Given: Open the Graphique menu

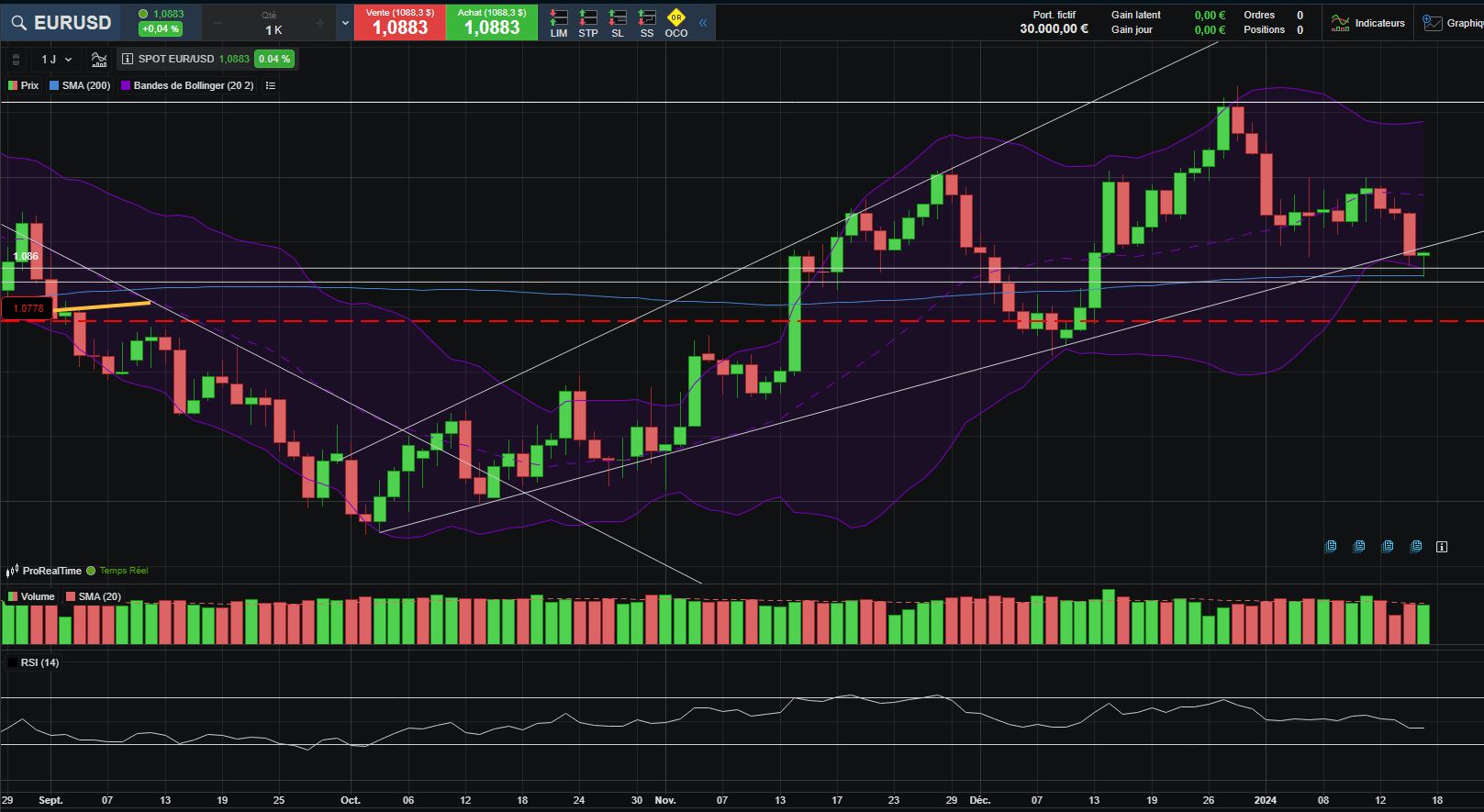Looking at the screenshot, I should (1453, 23).
